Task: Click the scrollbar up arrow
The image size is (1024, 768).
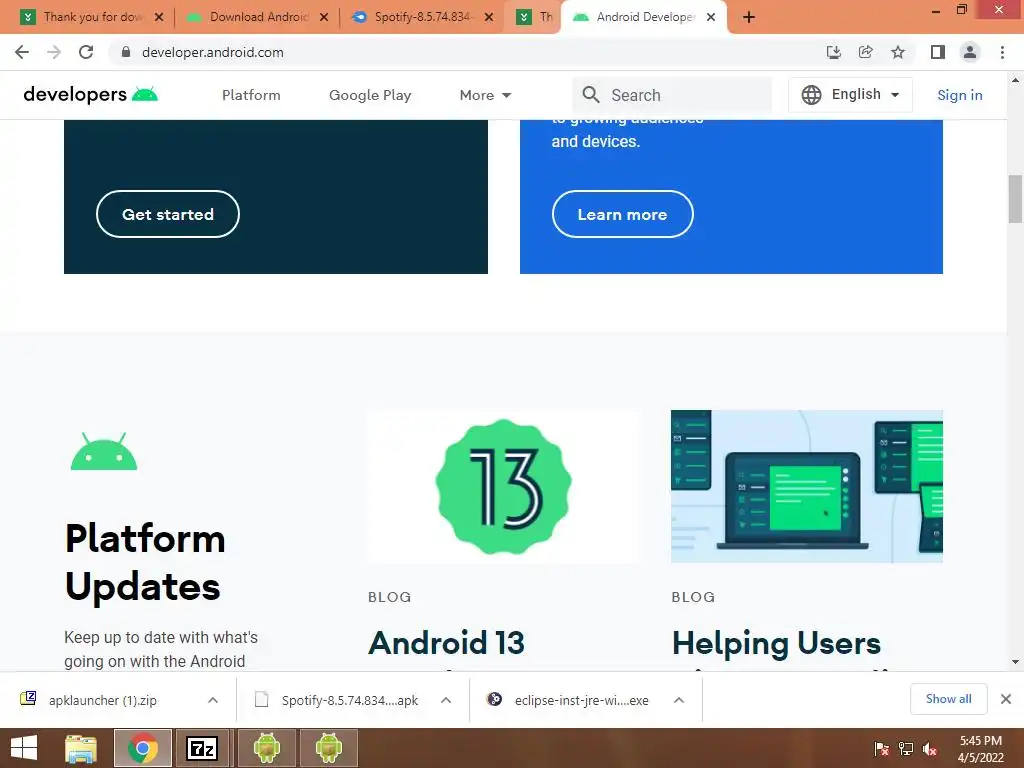Action: (1015, 80)
